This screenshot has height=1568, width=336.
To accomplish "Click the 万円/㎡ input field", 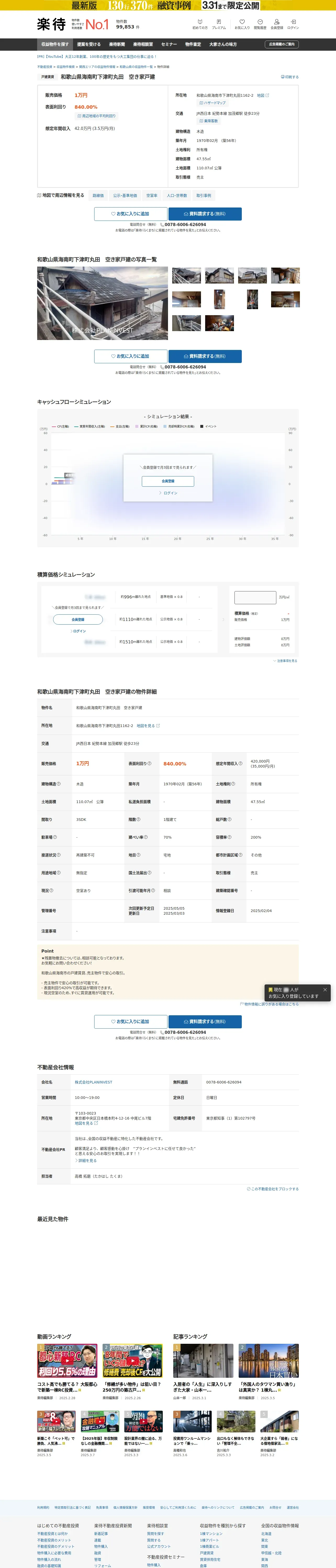I will [255, 597].
